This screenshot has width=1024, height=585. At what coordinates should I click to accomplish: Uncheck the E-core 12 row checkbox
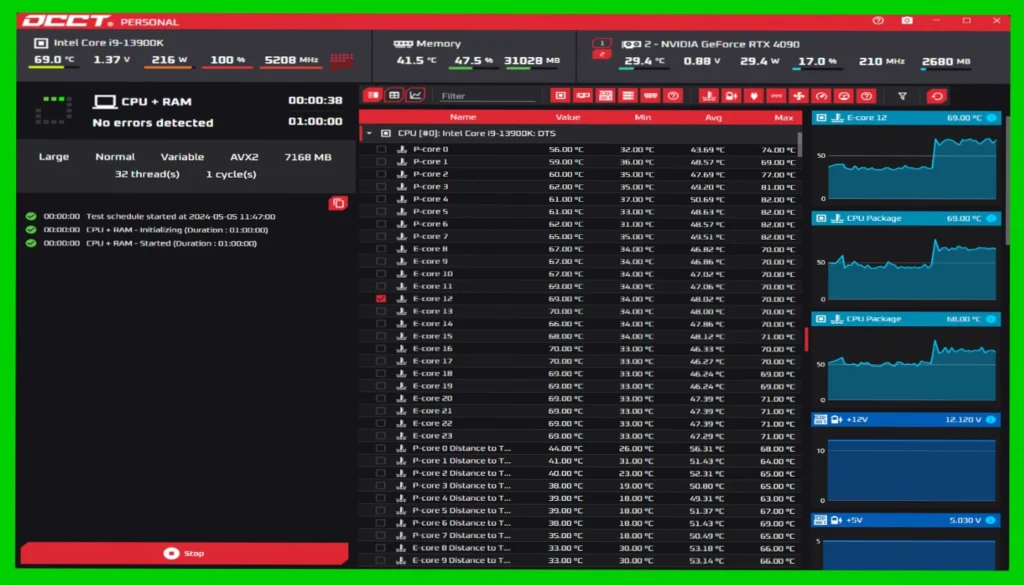tap(381, 298)
